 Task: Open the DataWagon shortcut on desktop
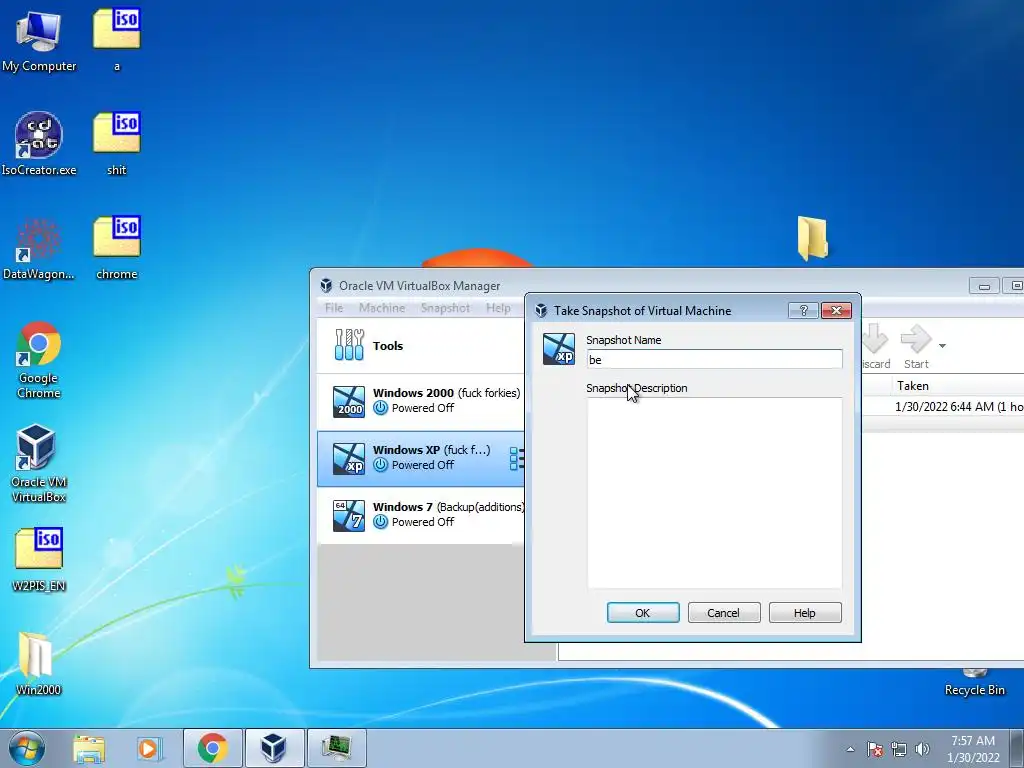(39, 248)
